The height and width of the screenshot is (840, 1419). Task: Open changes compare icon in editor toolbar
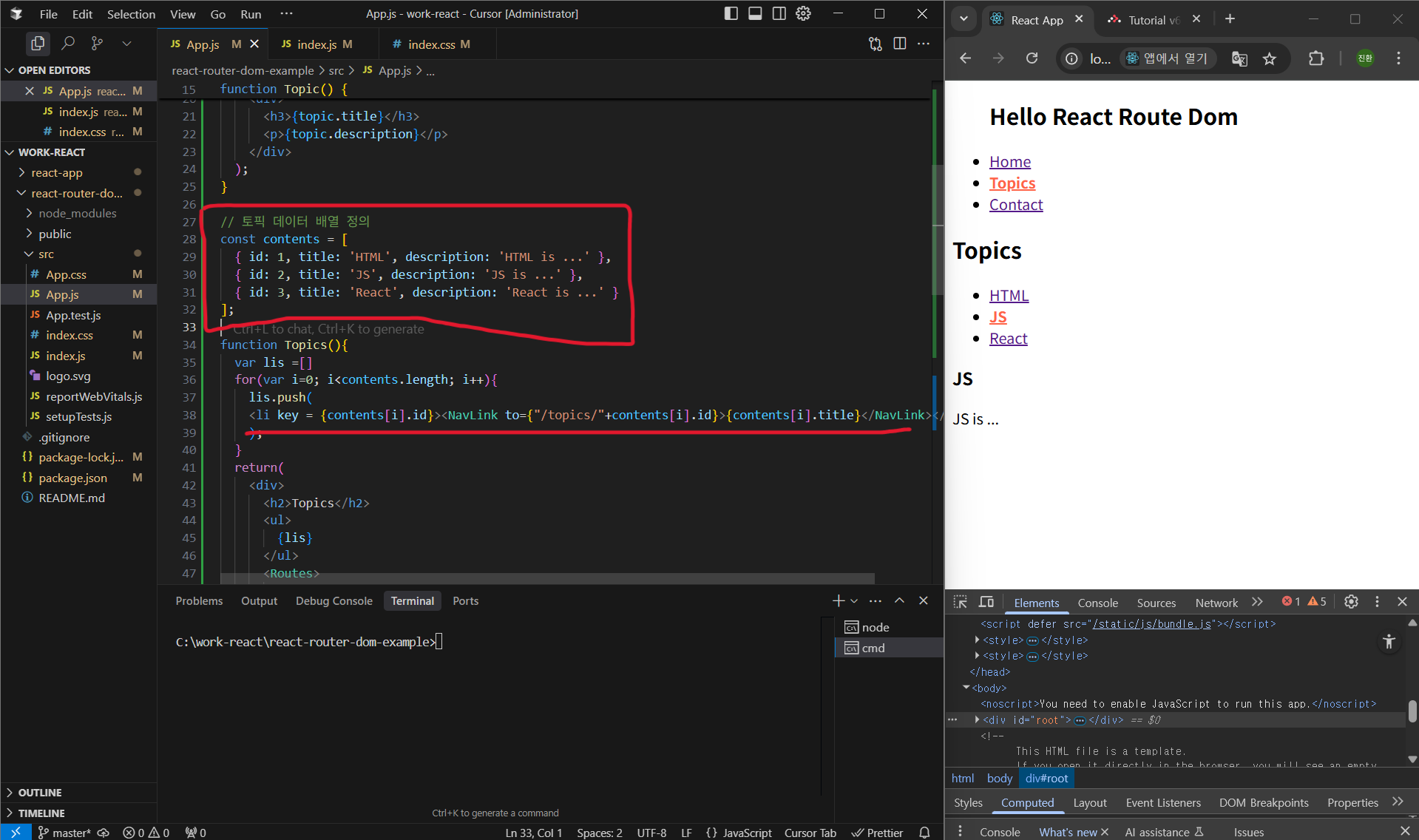876,44
